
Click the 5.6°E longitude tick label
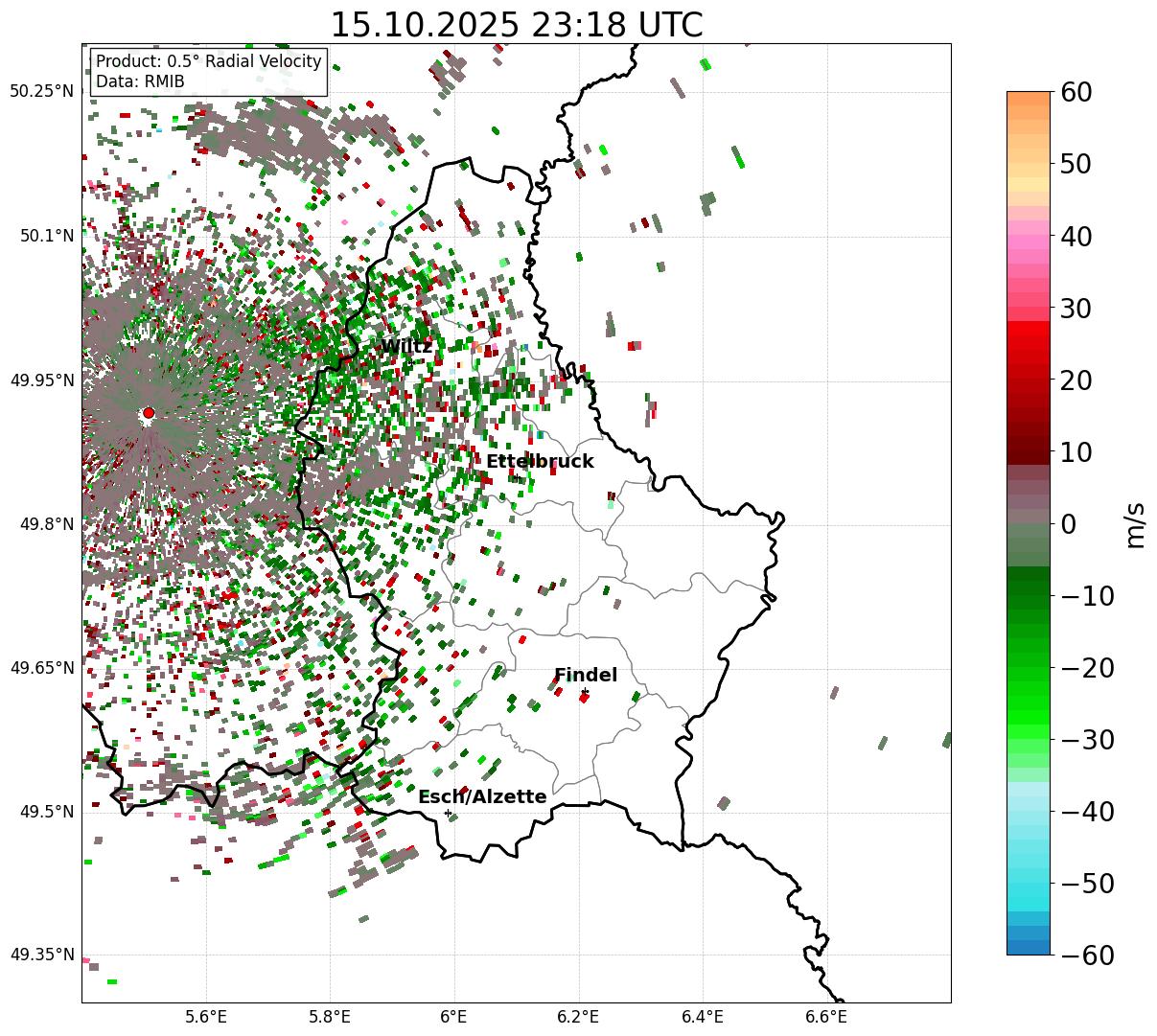(x=205, y=1018)
